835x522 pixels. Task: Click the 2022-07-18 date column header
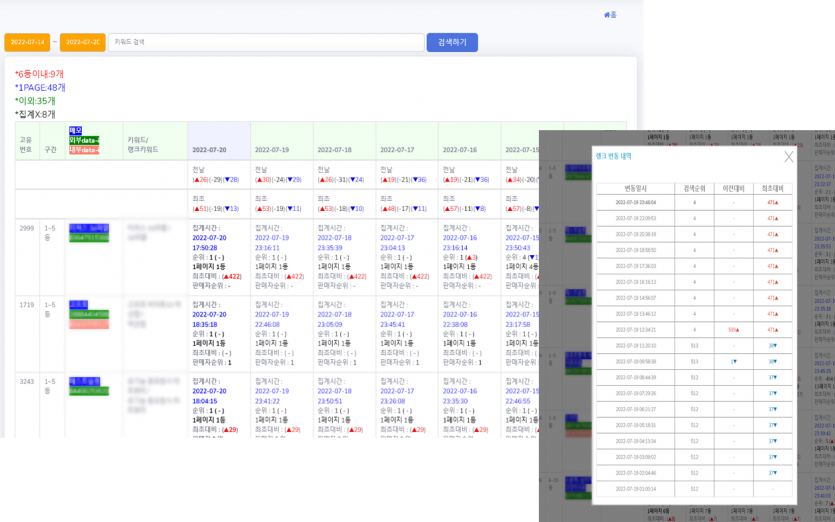[334, 150]
